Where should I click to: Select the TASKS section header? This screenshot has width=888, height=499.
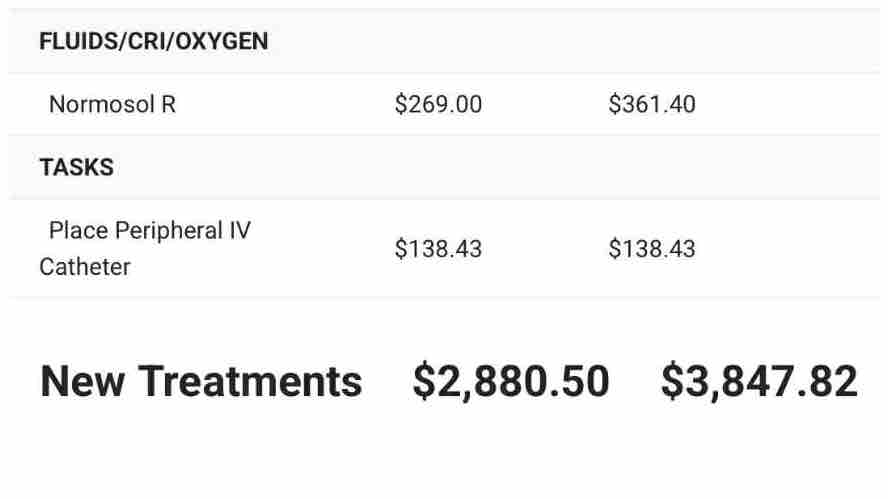[x=76, y=168]
